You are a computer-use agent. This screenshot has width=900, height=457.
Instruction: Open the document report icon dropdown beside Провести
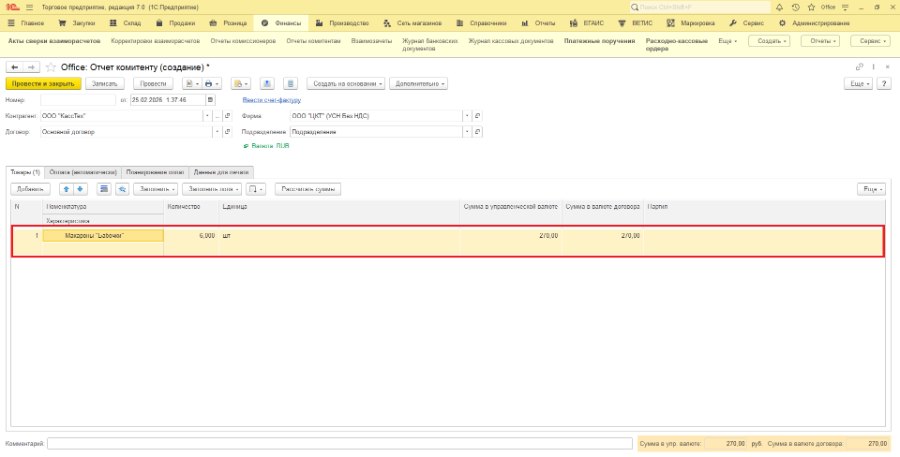tap(192, 84)
